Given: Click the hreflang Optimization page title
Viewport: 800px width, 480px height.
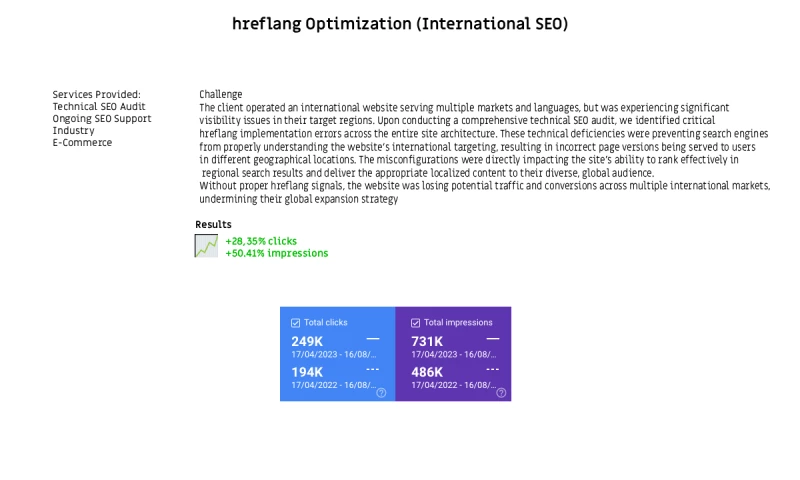Looking at the screenshot, I should pos(400,23).
